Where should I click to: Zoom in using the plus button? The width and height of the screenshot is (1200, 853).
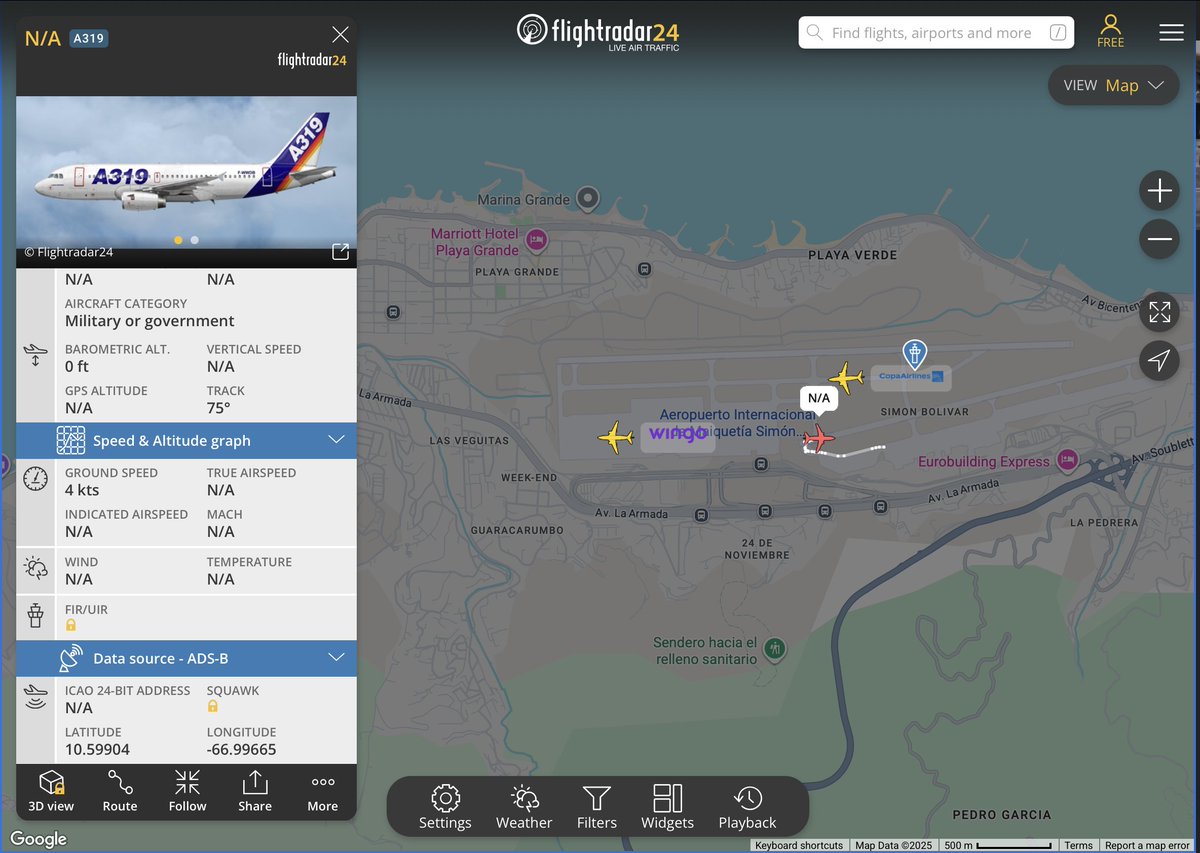pos(1159,190)
